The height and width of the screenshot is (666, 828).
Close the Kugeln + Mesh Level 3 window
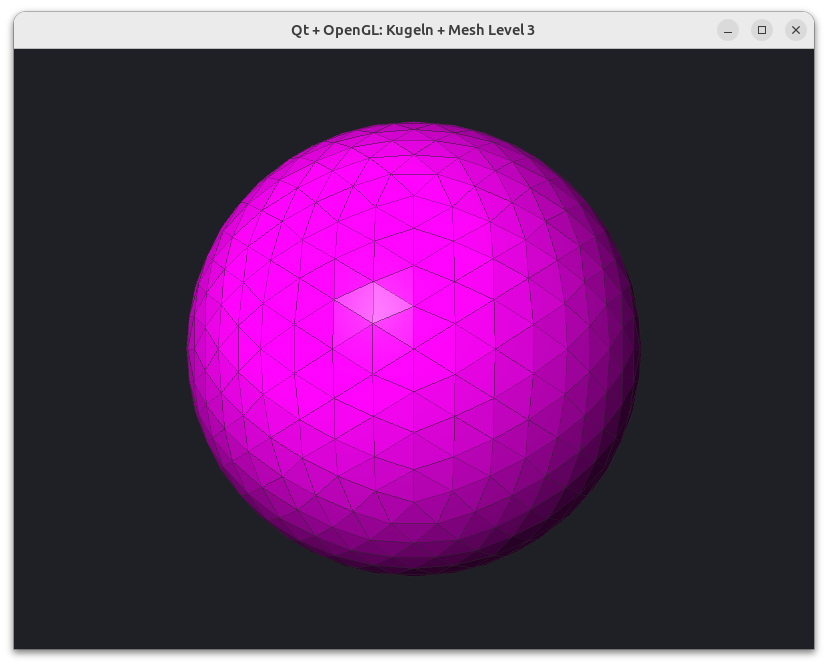pos(796,30)
